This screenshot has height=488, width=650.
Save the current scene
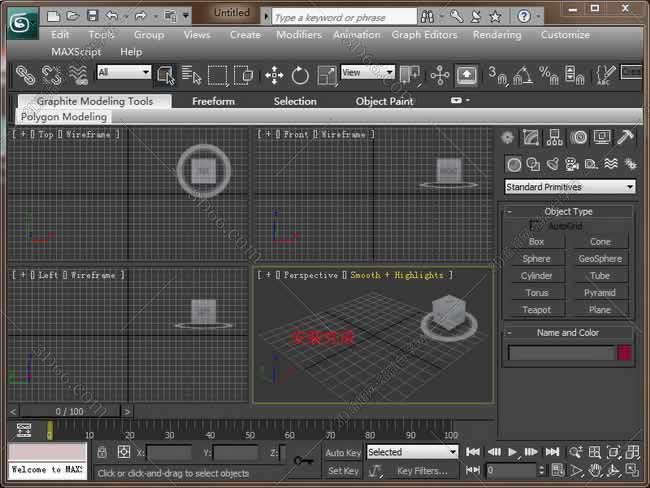click(x=92, y=17)
